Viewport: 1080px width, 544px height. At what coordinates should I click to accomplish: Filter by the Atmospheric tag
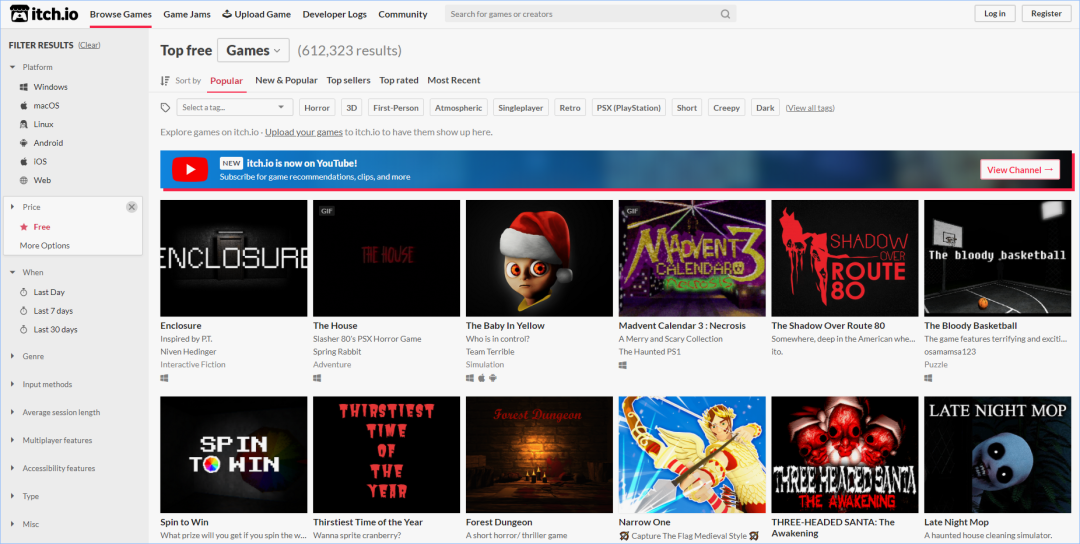[459, 107]
